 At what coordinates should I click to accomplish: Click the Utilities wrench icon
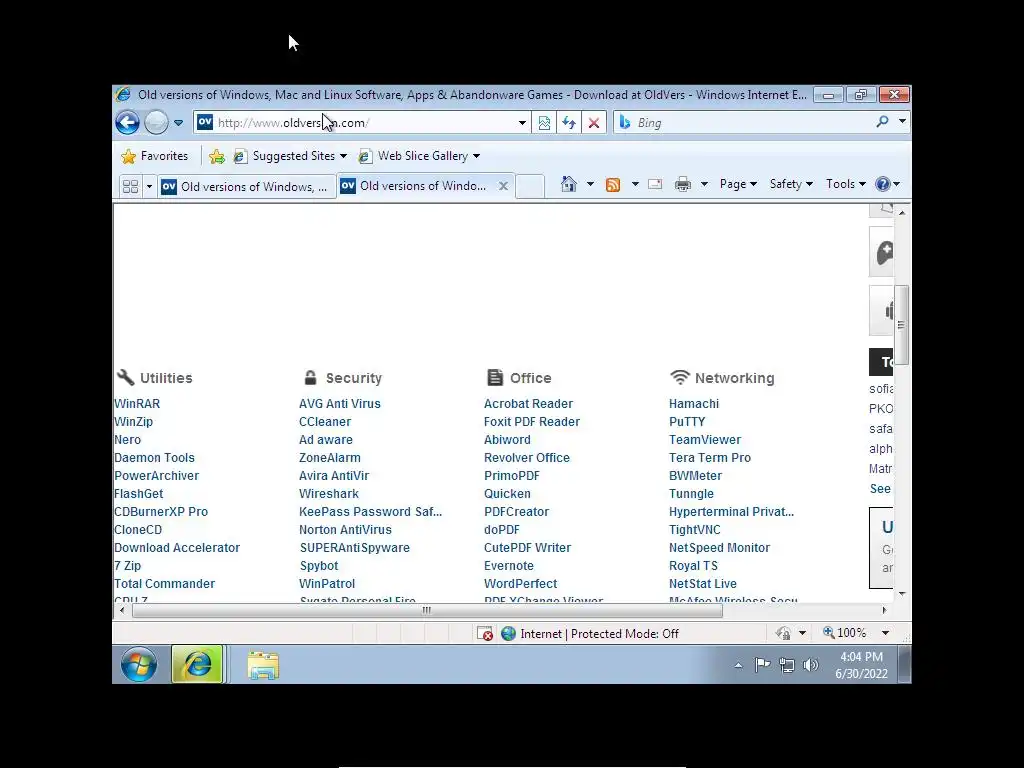[125, 377]
